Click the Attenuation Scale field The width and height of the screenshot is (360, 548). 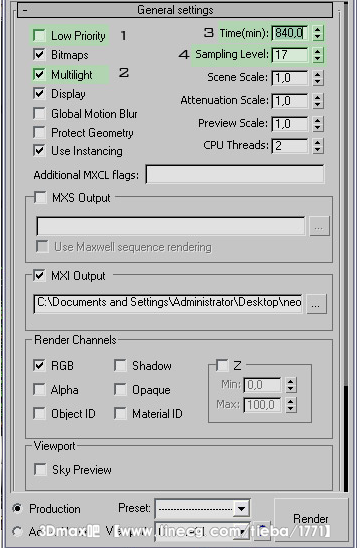290,101
